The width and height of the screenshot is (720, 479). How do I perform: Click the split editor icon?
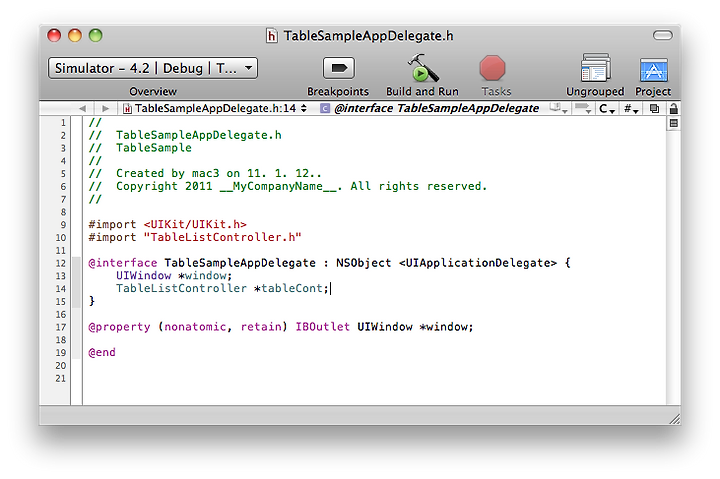[x=674, y=123]
